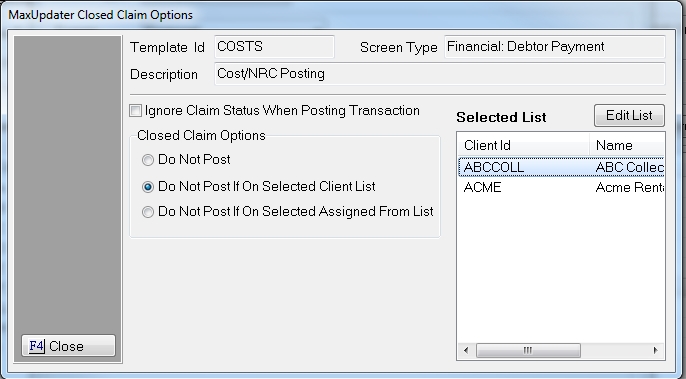The height and width of the screenshot is (379, 686).
Task: Click the Acme Rent name cell
Action: (630, 187)
